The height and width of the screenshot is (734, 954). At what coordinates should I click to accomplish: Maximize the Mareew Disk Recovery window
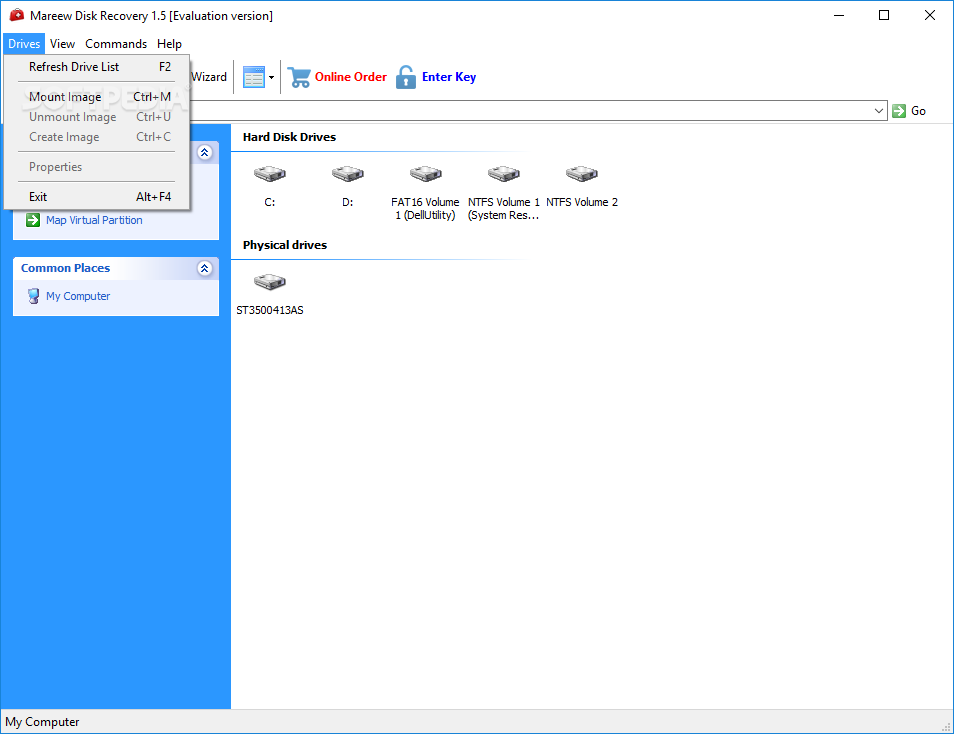tap(884, 15)
